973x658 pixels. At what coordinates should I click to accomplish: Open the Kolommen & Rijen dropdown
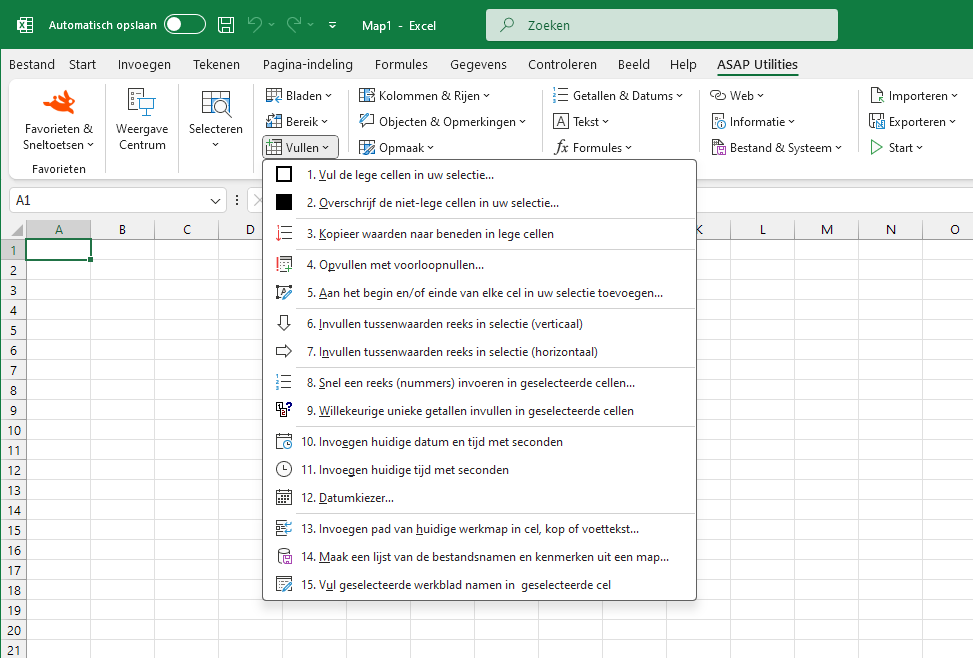pos(424,96)
